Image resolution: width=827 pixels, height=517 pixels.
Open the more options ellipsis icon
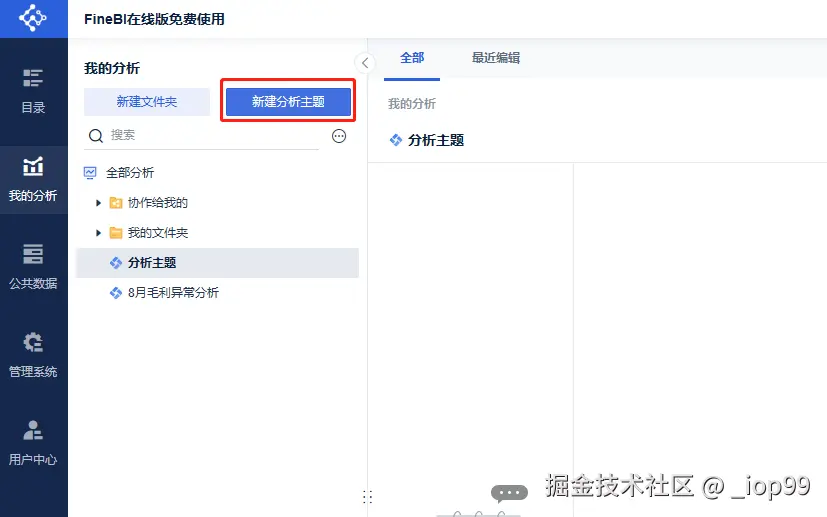click(x=339, y=136)
